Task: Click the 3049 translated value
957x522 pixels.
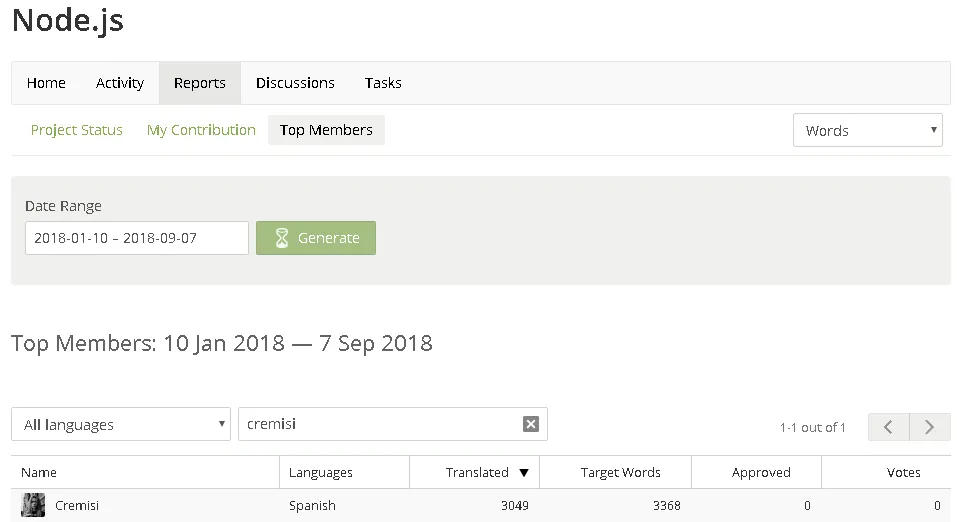Action: (x=515, y=506)
